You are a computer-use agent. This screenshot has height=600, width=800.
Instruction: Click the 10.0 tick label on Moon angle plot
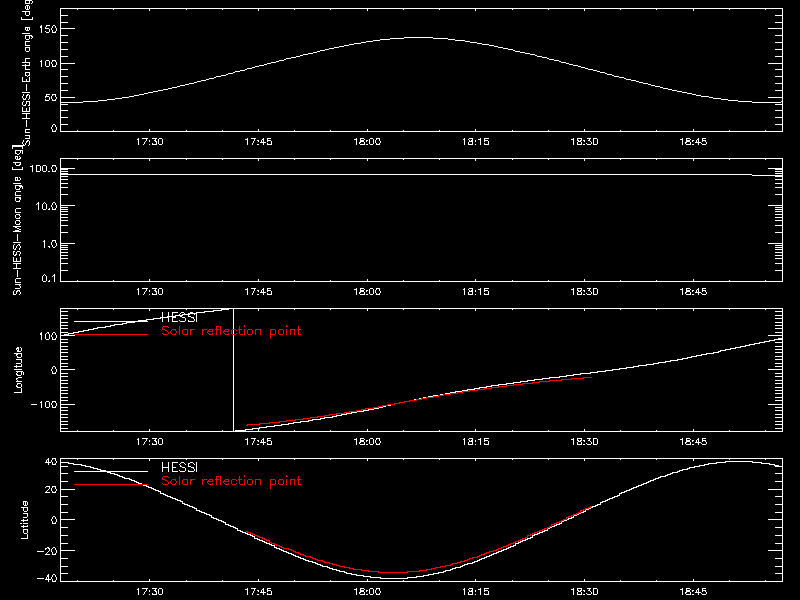(x=46, y=207)
